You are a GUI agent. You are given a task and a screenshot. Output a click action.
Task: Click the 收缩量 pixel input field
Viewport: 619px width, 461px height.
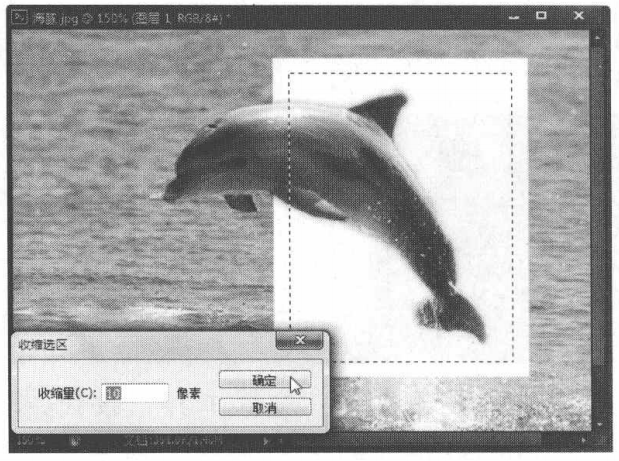tap(135, 393)
